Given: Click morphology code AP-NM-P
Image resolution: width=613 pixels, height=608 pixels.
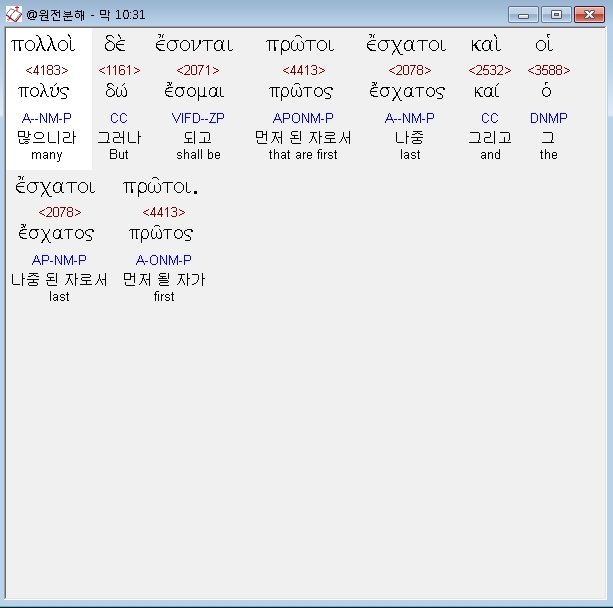Looking at the screenshot, I should tap(59, 260).
